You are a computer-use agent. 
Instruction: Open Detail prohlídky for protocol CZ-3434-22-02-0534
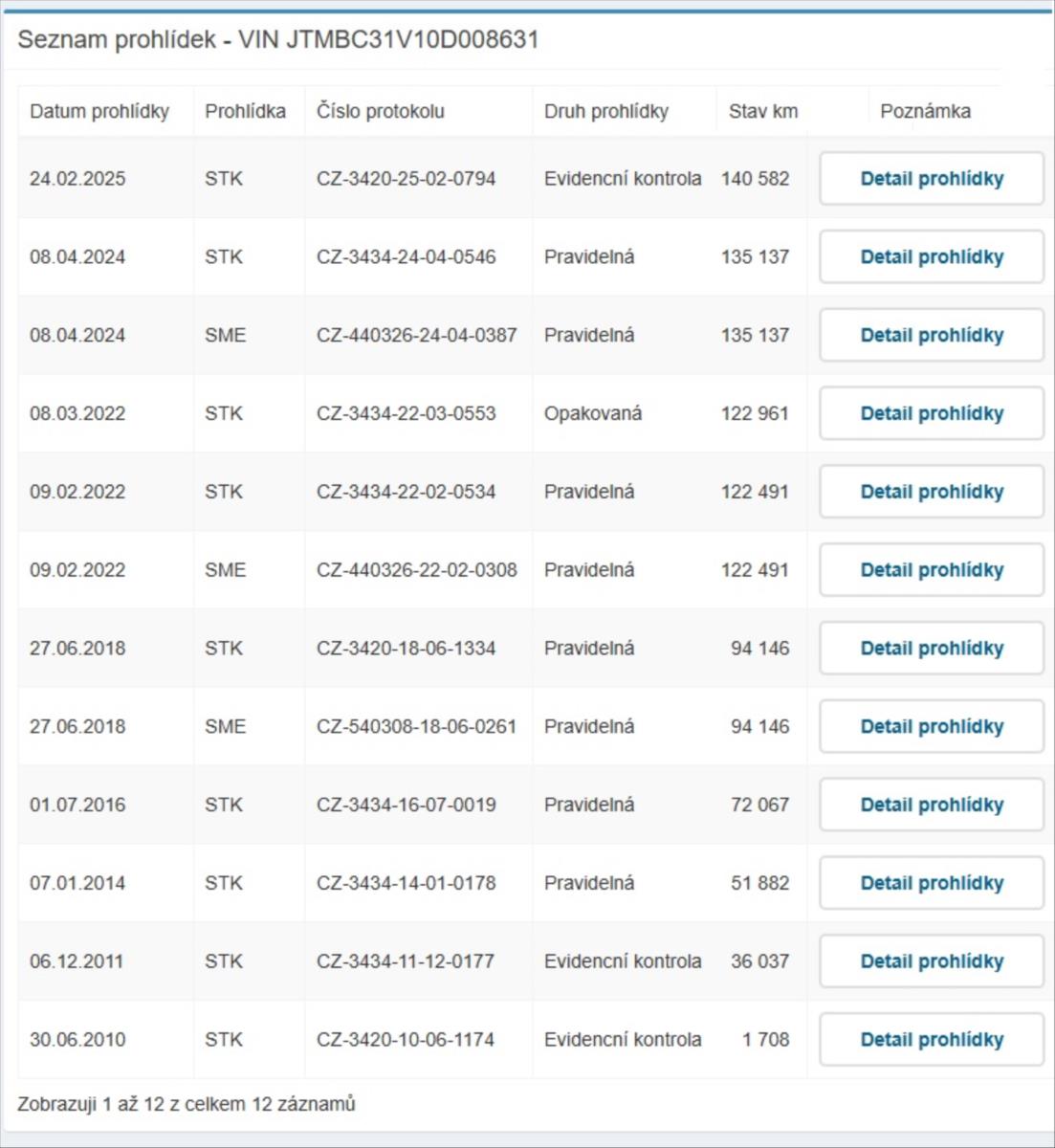(x=932, y=492)
